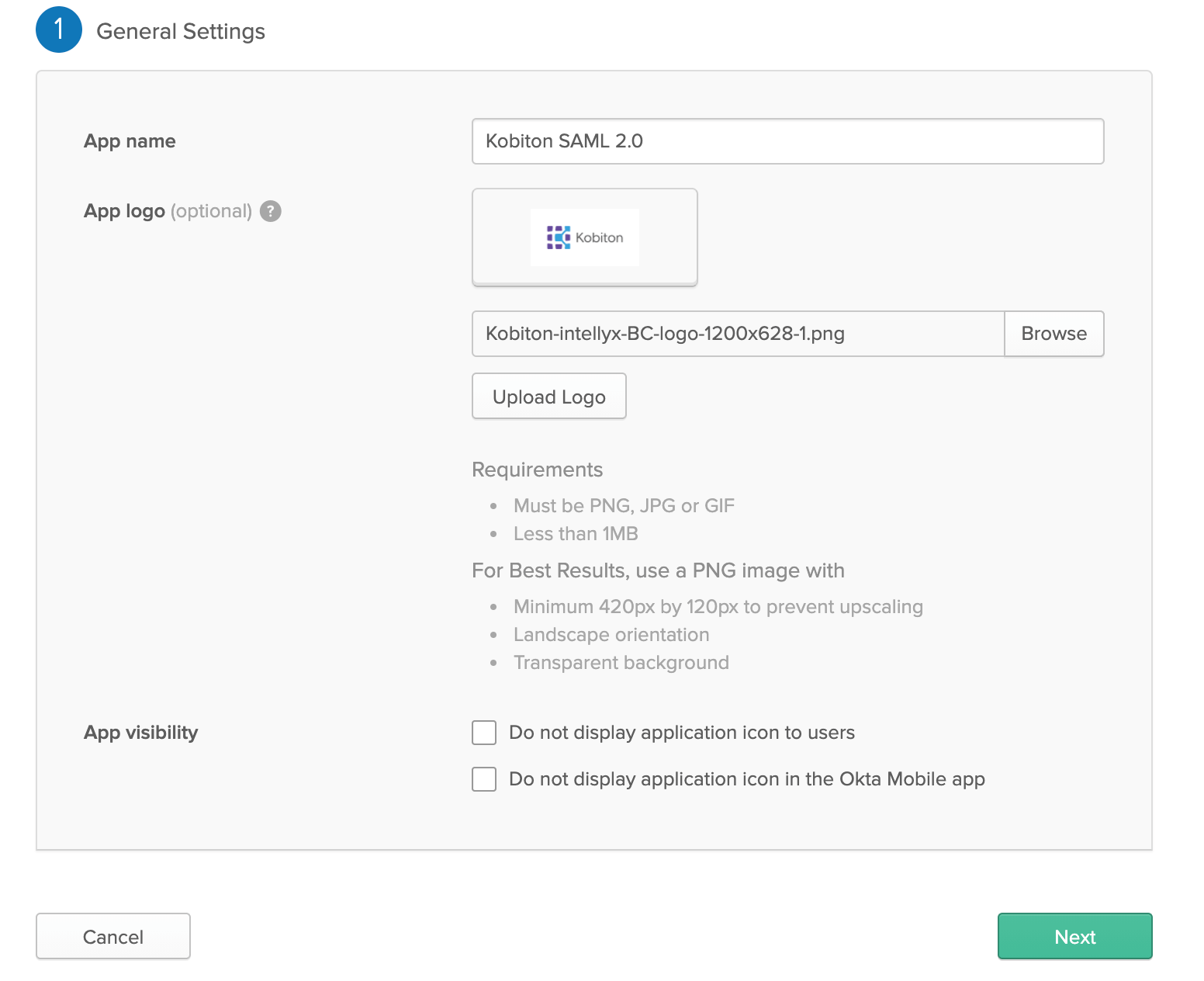Check Do not display icon in Okta Mobile app
Viewport: 1204px width, 981px height.
[x=484, y=779]
